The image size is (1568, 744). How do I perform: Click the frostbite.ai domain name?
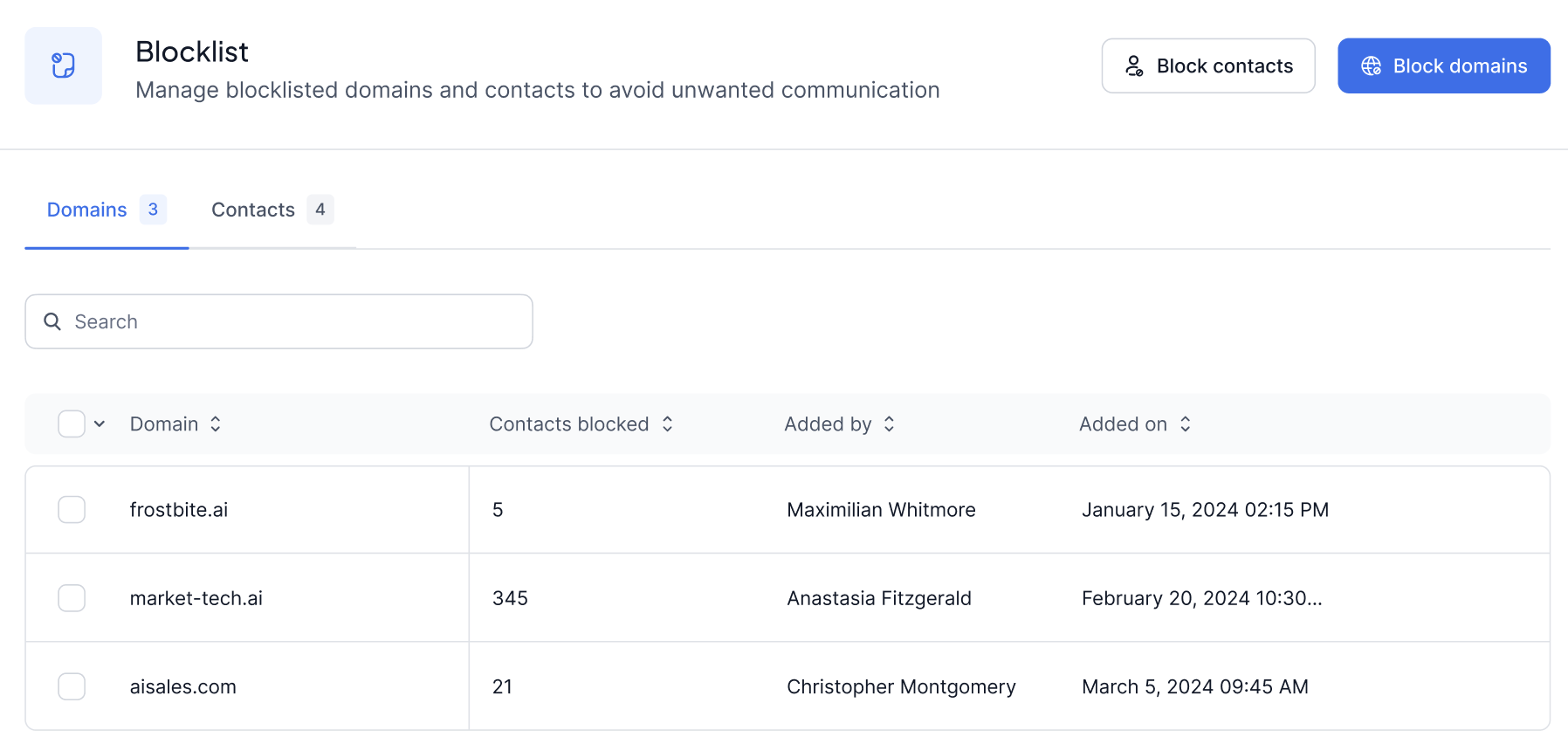179,510
